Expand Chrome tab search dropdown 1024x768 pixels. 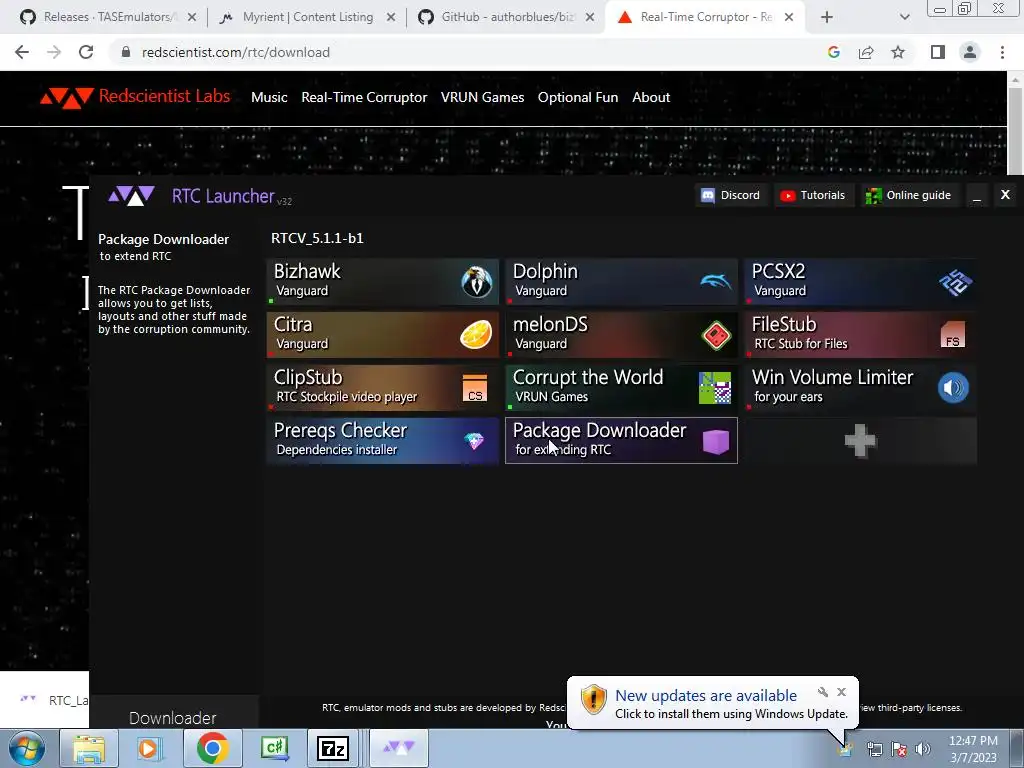(x=904, y=17)
